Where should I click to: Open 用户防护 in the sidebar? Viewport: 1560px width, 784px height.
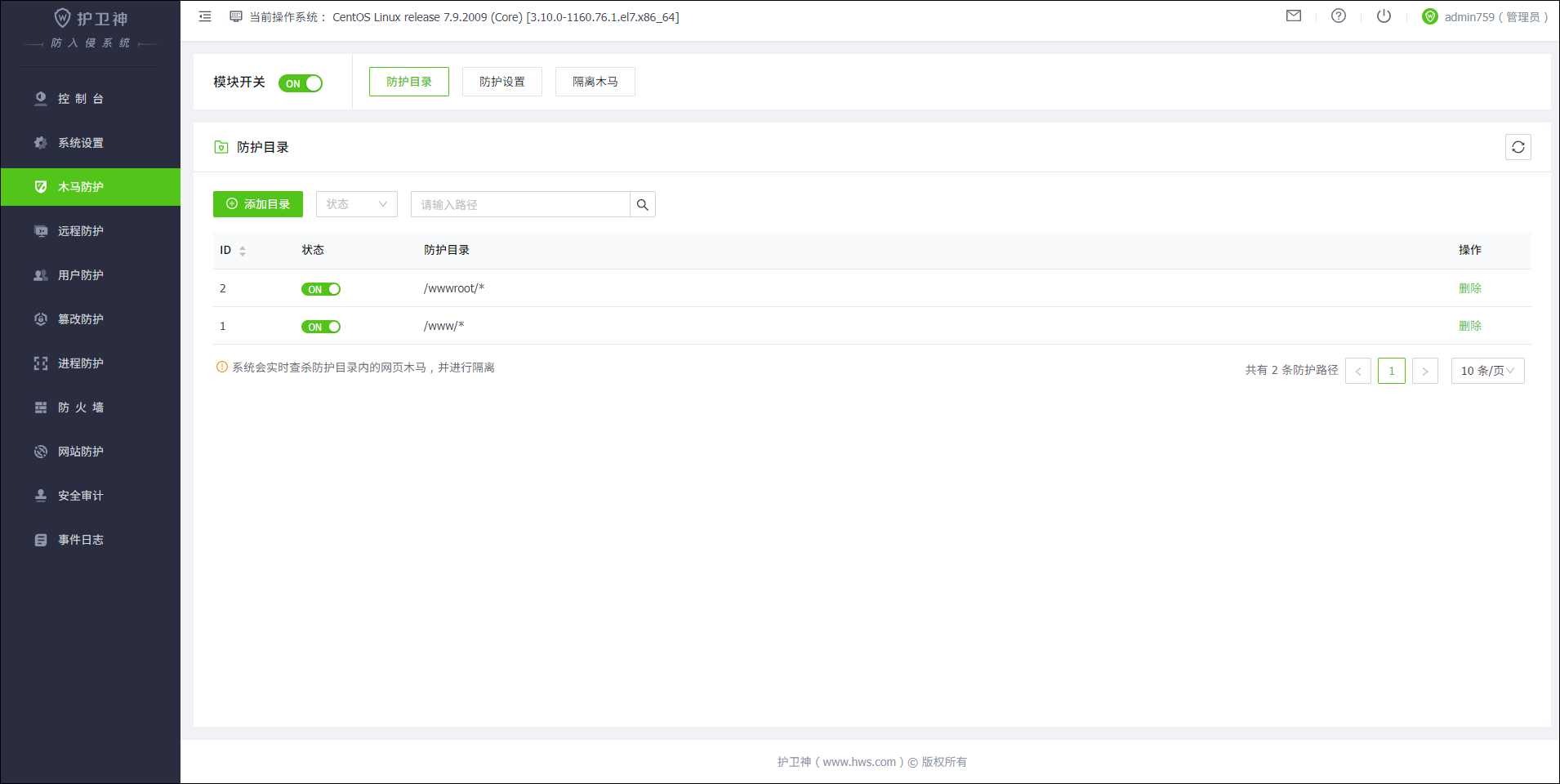(x=90, y=275)
